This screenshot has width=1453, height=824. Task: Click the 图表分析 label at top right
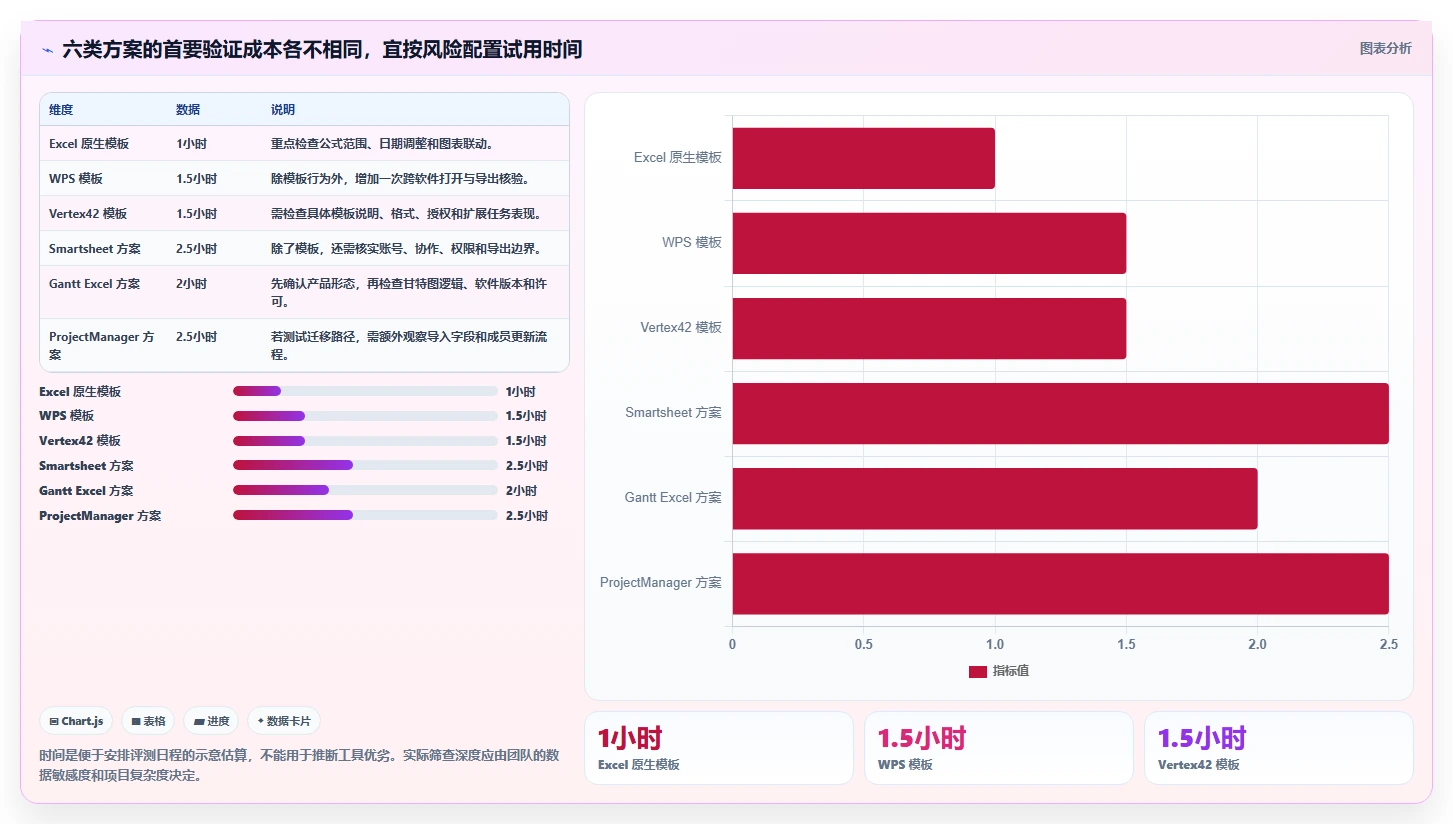(1385, 48)
